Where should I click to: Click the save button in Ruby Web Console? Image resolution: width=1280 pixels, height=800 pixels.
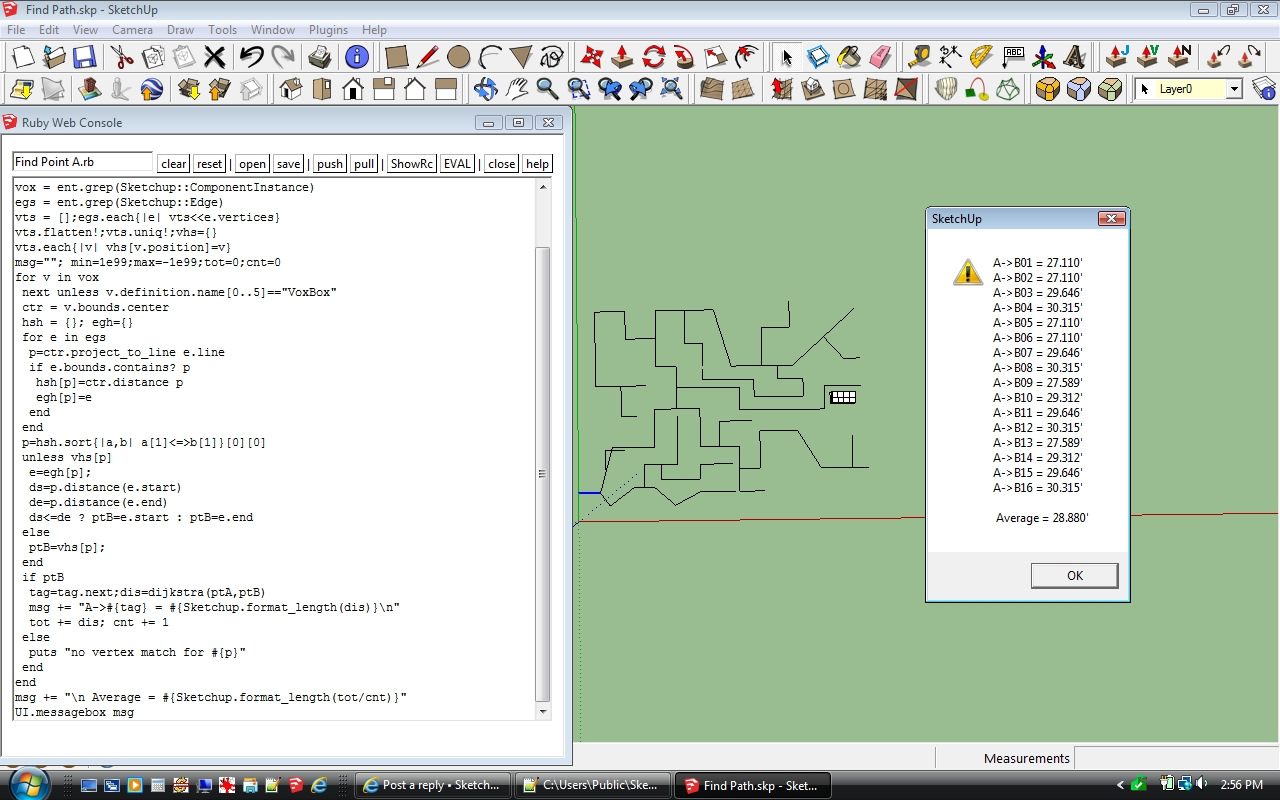(x=288, y=164)
